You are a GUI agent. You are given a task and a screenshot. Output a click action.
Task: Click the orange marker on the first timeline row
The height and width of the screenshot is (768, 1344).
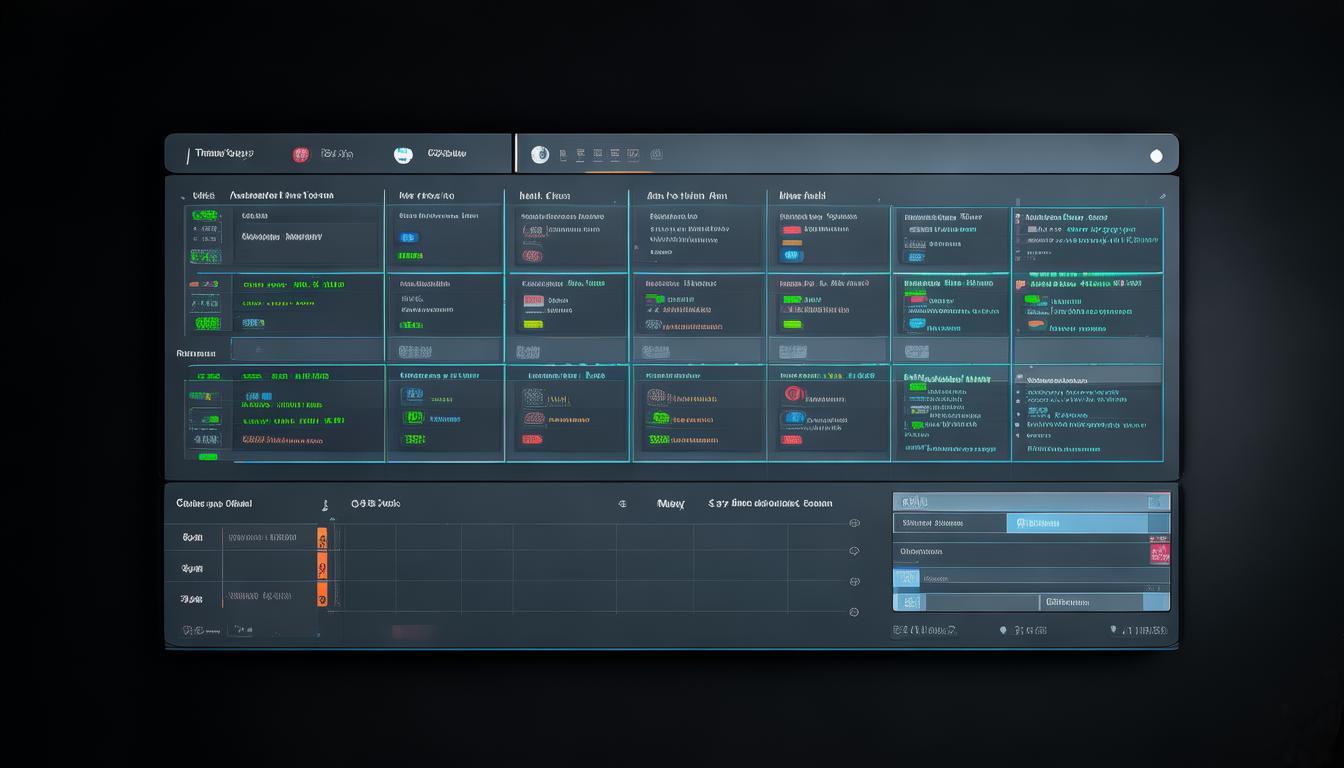[322, 538]
